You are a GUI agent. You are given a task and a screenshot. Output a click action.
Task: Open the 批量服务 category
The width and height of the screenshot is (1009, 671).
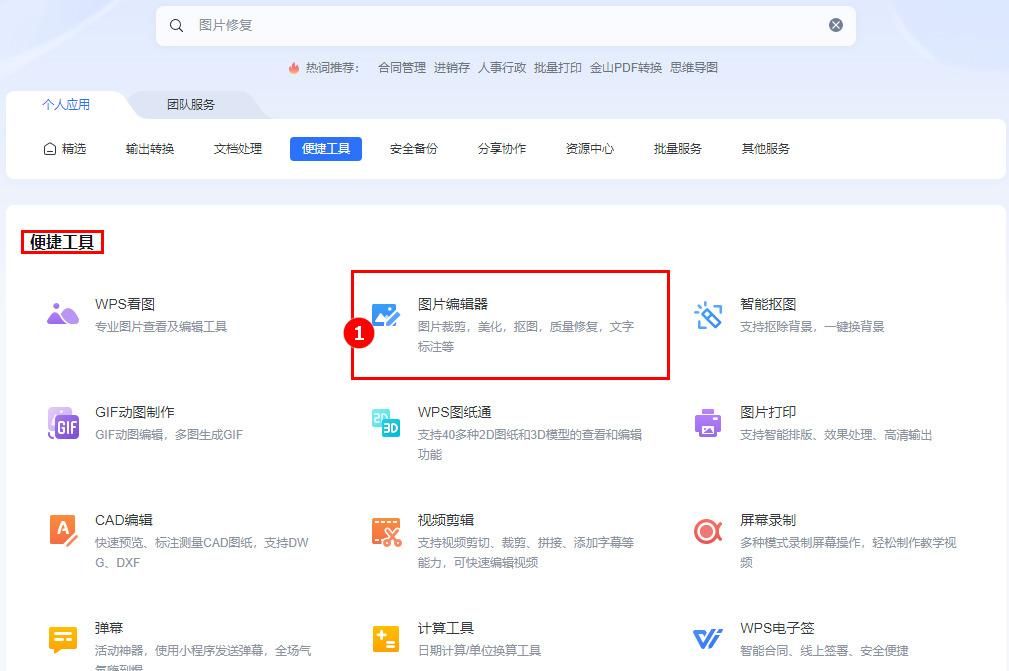click(678, 149)
